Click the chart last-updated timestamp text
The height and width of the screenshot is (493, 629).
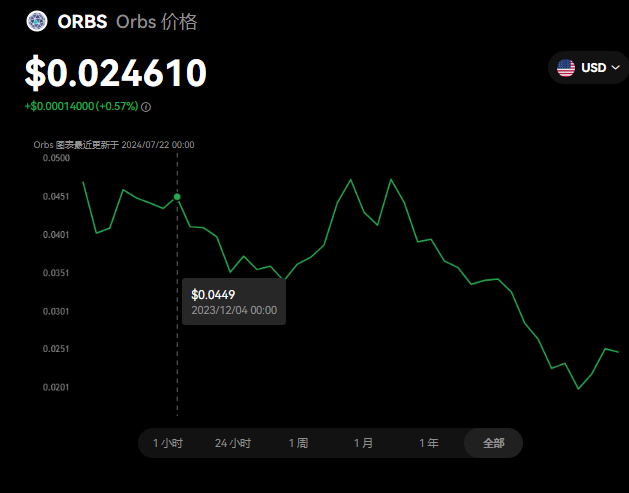(x=114, y=144)
